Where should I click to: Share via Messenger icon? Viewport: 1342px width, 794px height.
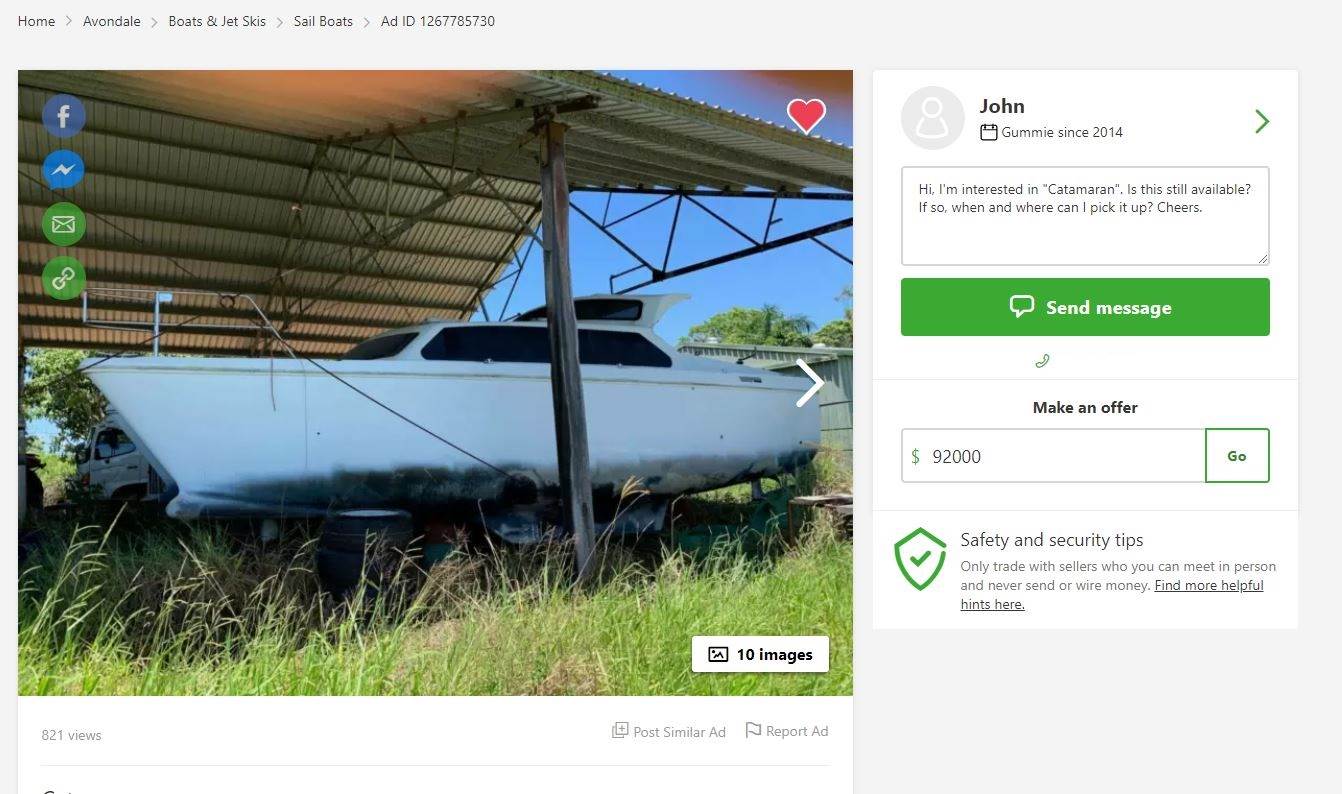(63, 170)
